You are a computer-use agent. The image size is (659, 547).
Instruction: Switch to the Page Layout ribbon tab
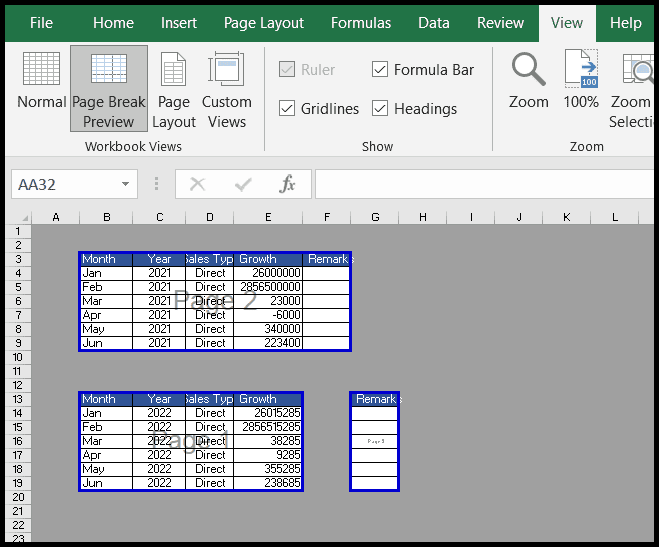tap(264, 23)
